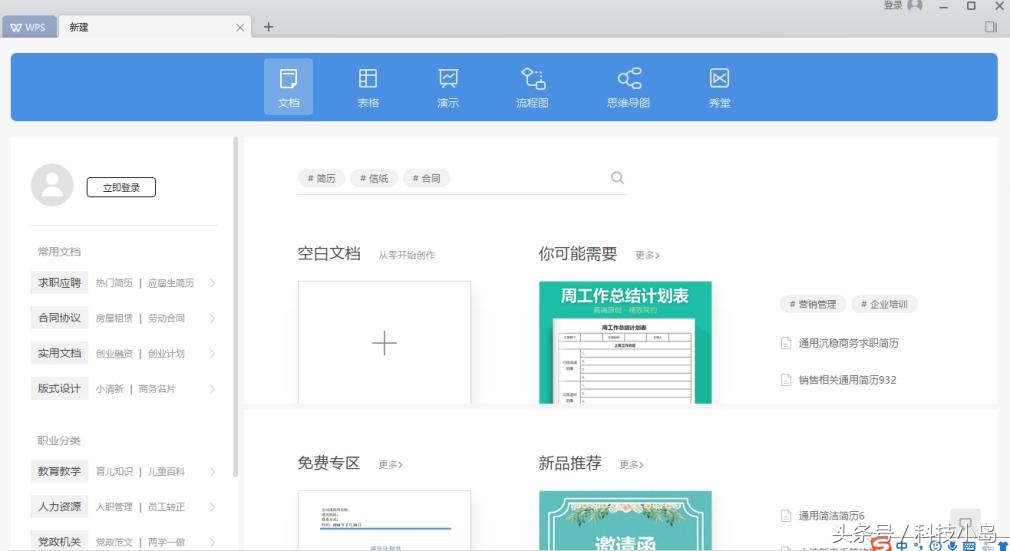
Task: Click the 员工转正 sub-link
Action: [166, 507]
